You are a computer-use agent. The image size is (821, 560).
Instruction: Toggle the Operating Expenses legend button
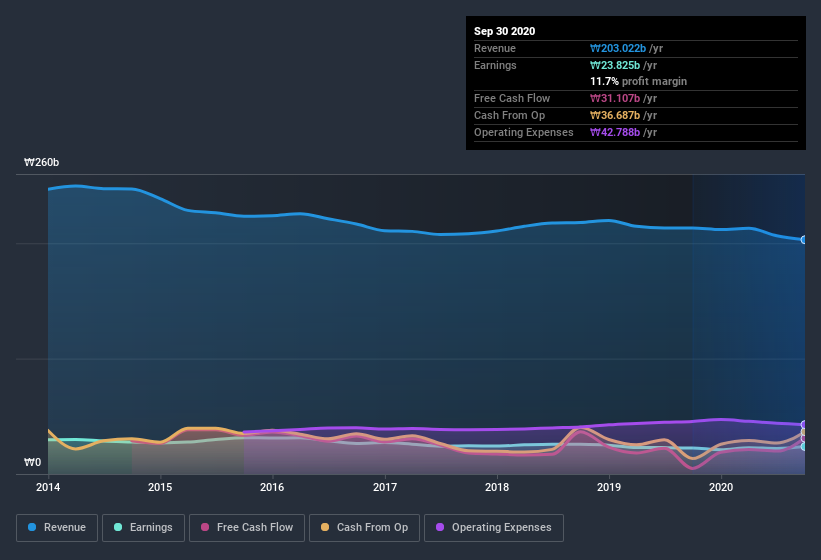click(494, 528)
